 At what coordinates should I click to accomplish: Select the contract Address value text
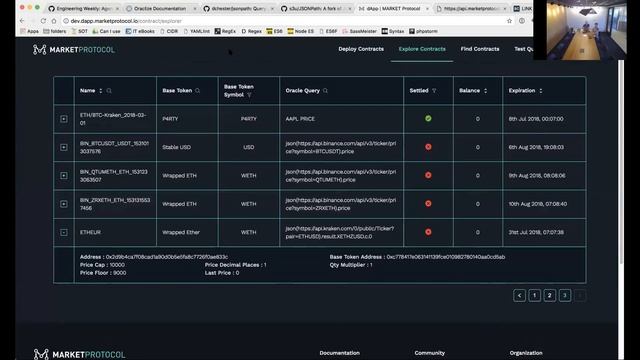[167, 257]
